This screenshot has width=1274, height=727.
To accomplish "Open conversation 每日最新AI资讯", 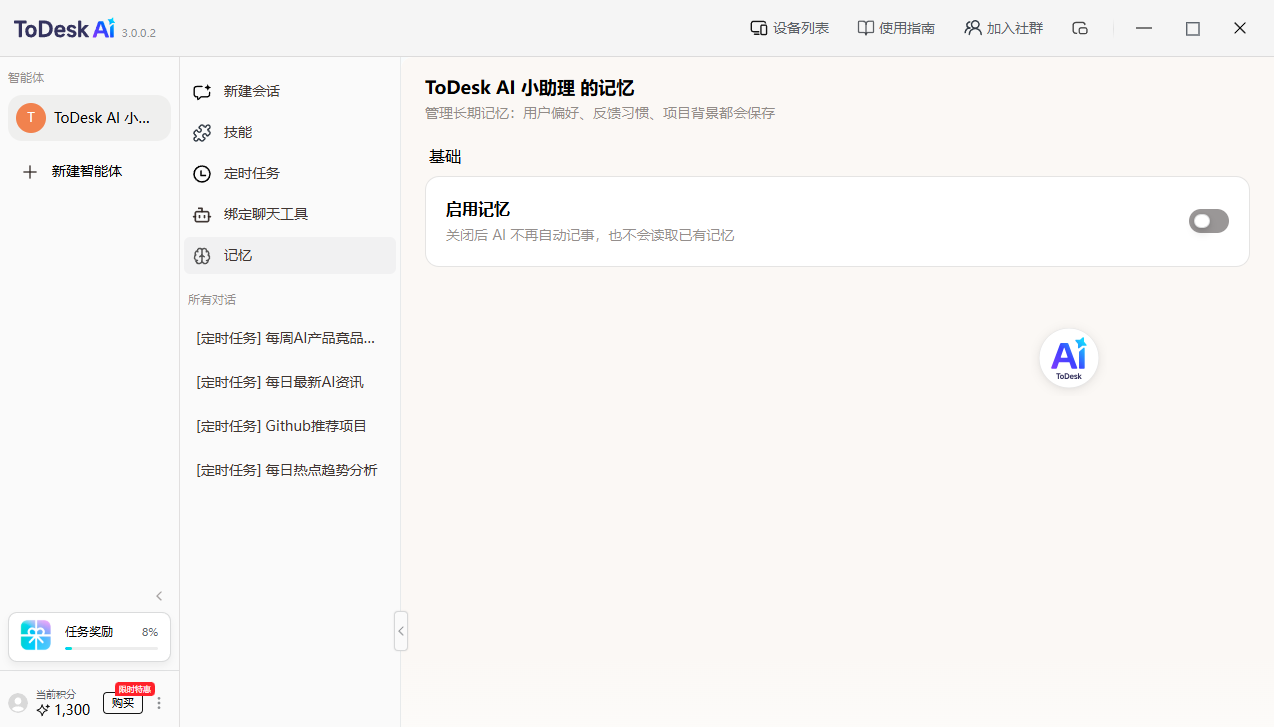I will (x=280, y=382).
